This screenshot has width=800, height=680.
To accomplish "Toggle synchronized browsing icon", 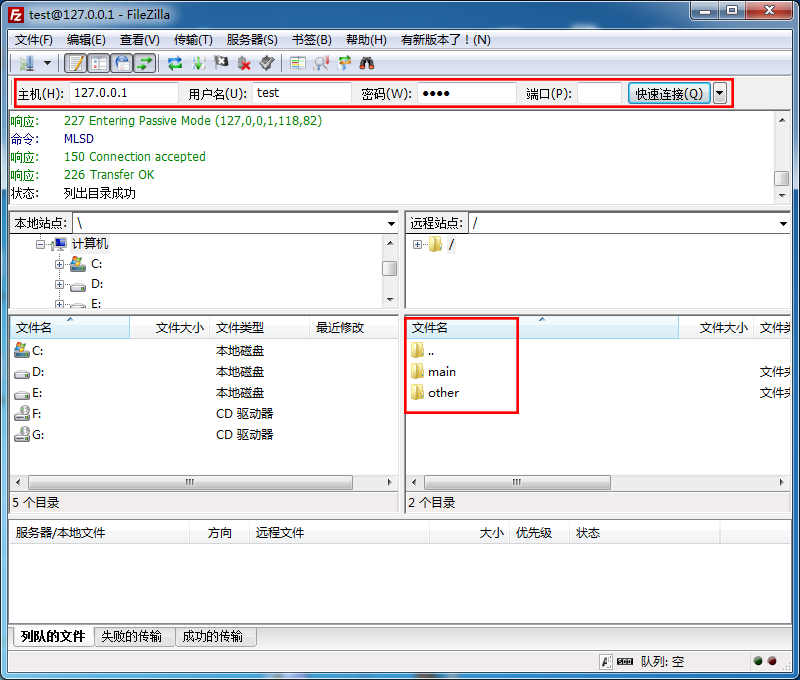I will coord(344,63).
